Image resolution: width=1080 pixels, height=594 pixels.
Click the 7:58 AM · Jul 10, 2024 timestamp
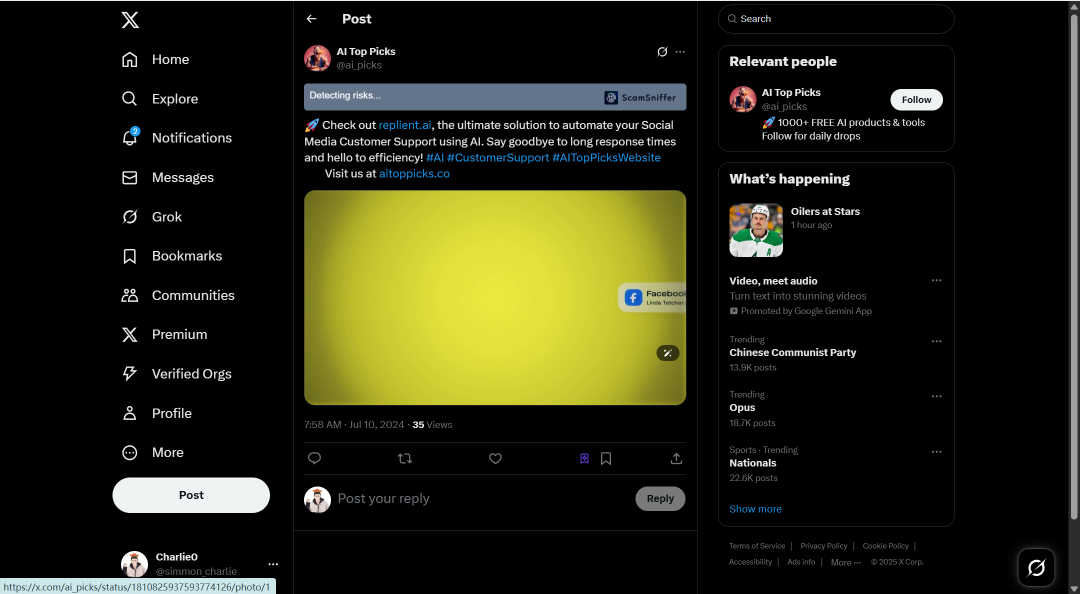(354, 424)
